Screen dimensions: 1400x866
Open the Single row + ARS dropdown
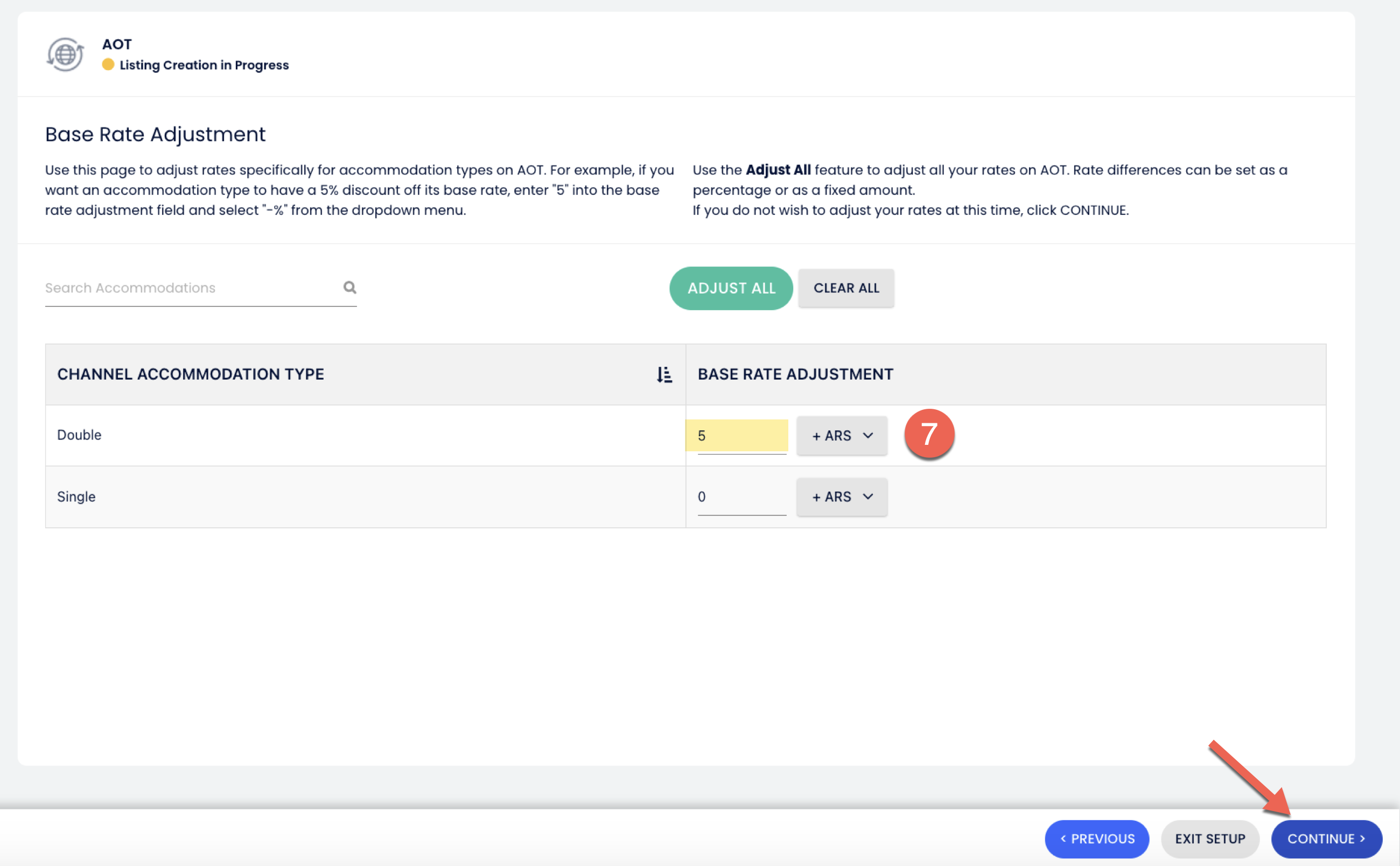[x=841, y=497]
